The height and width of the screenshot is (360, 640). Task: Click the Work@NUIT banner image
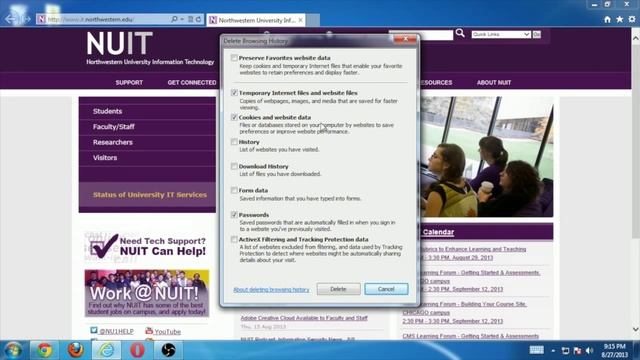(x=147, y=293)
